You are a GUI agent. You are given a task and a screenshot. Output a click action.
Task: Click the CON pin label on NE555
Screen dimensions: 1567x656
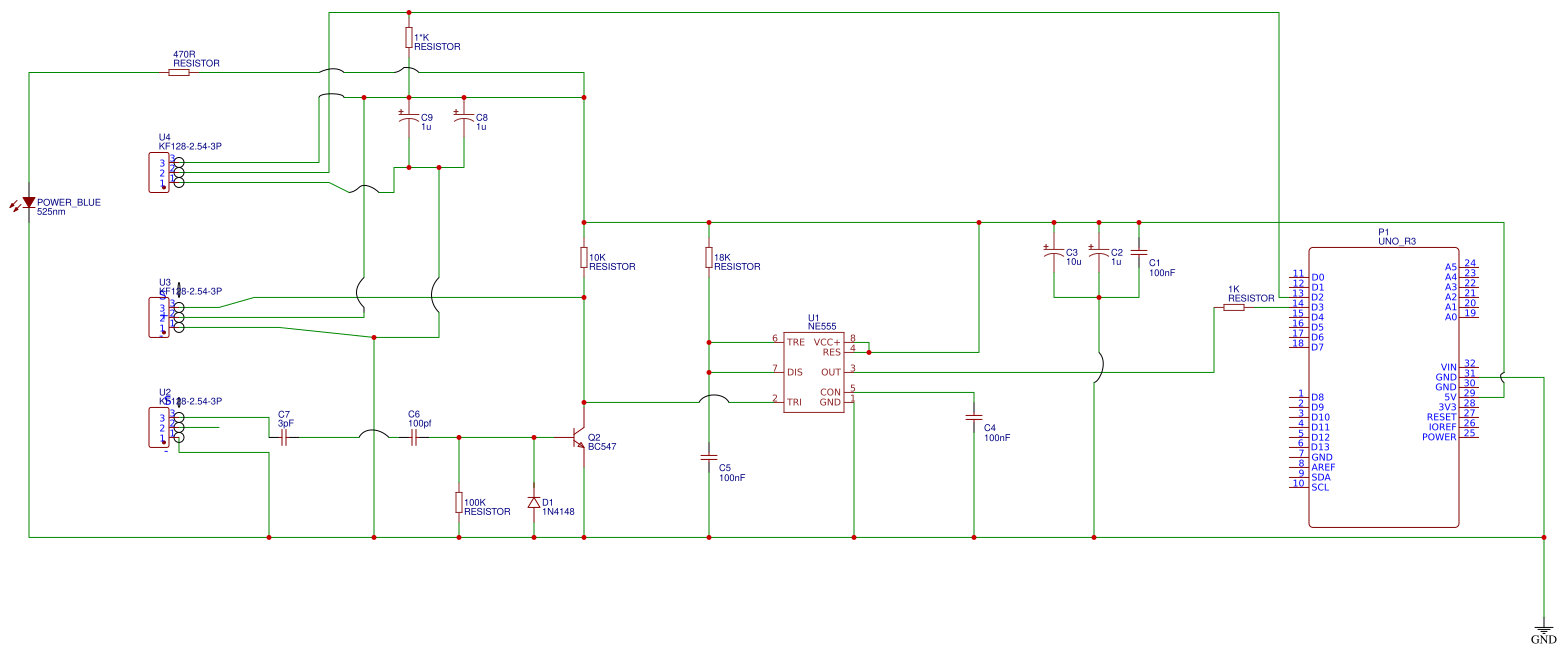coord(831,392)
